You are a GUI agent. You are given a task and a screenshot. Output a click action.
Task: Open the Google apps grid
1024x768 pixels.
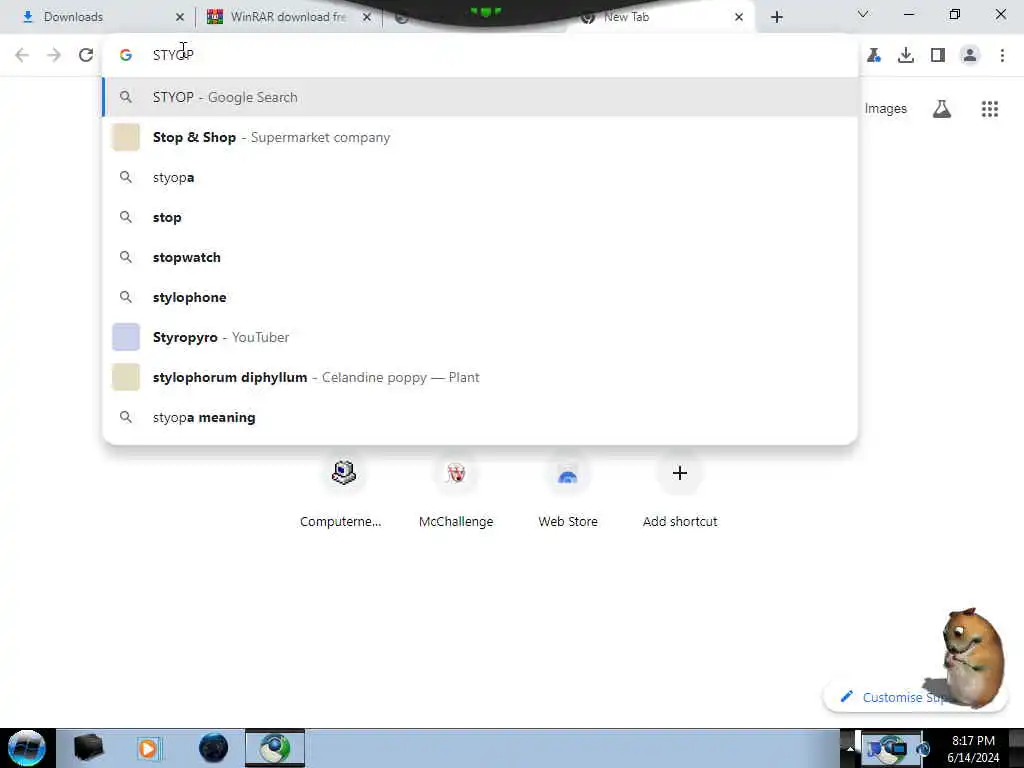[989, 109]
